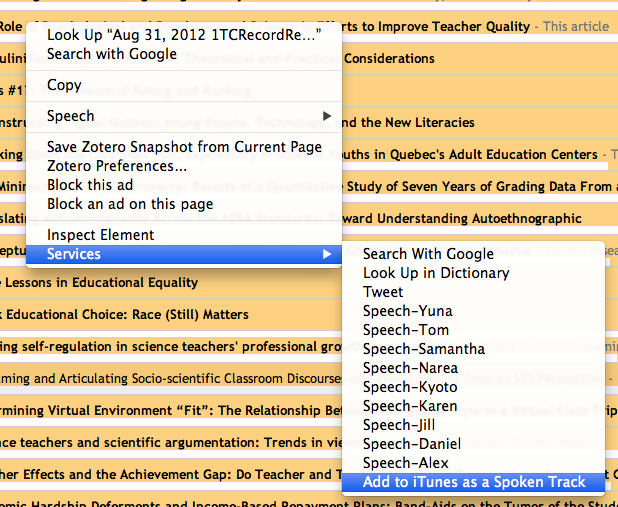Choose Search With Google in Services submenu
618x507 pixels.
[x=473, y=254]
